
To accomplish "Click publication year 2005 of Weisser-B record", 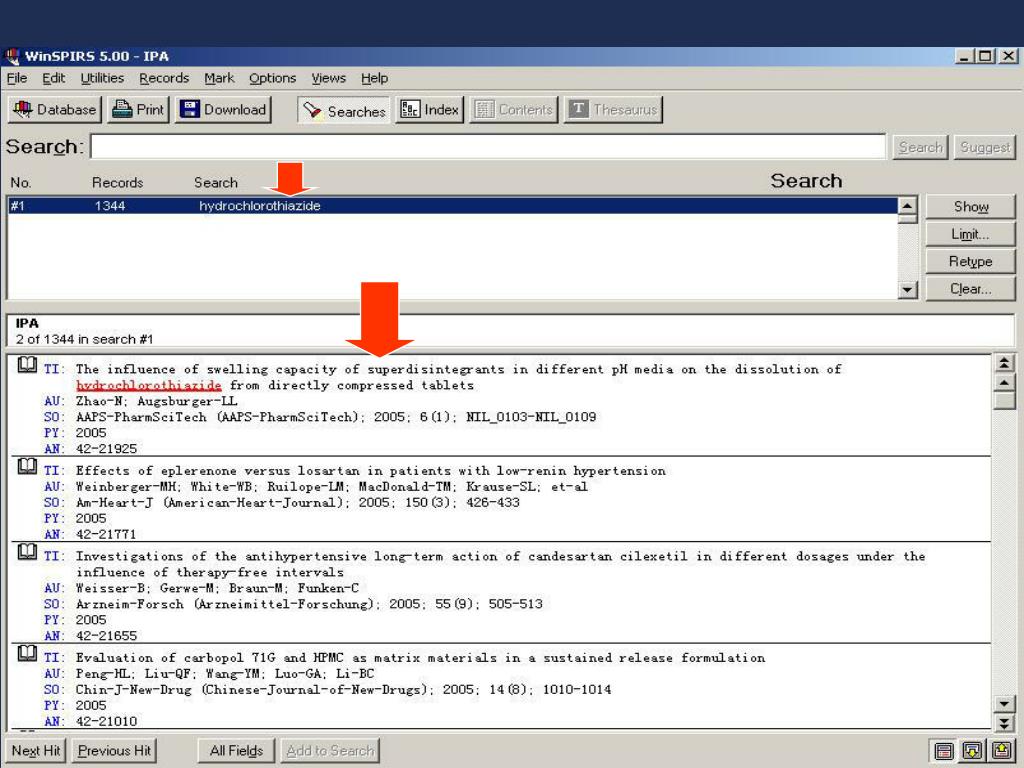I will [x=91, y=620].
